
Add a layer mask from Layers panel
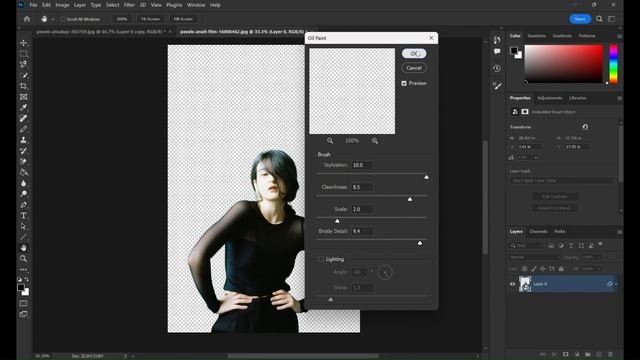pos(565,354)
